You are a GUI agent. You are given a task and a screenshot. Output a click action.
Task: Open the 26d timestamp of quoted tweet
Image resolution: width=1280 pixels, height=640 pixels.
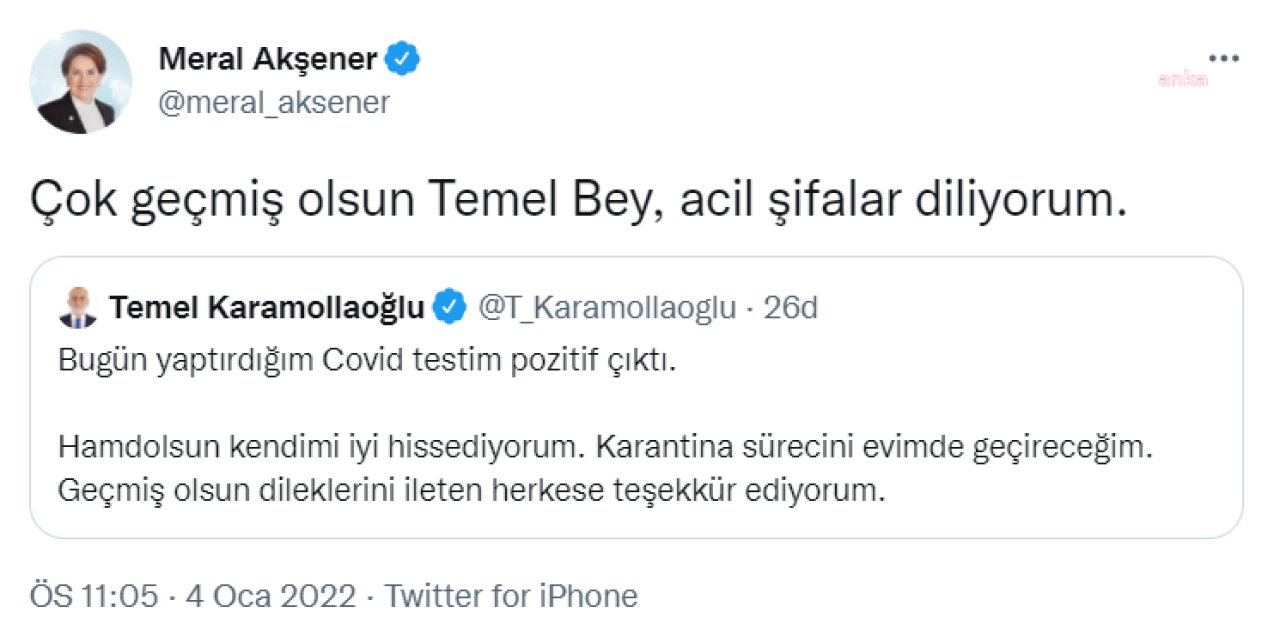789,307
